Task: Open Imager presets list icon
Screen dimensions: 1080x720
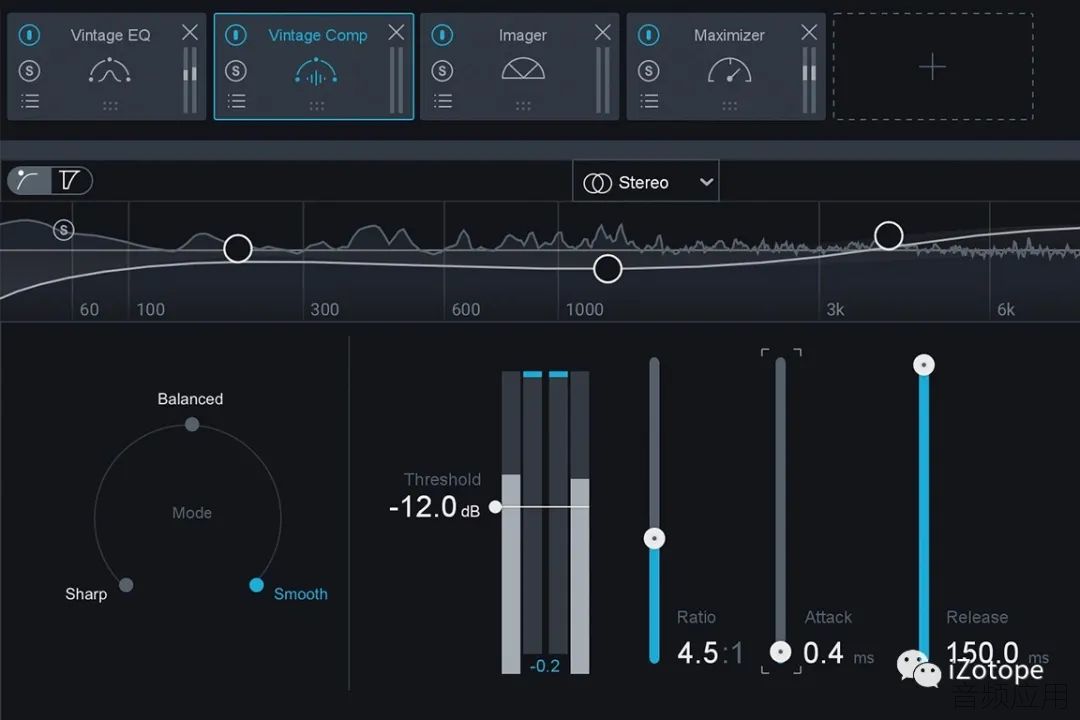Action: pos(443,101)
